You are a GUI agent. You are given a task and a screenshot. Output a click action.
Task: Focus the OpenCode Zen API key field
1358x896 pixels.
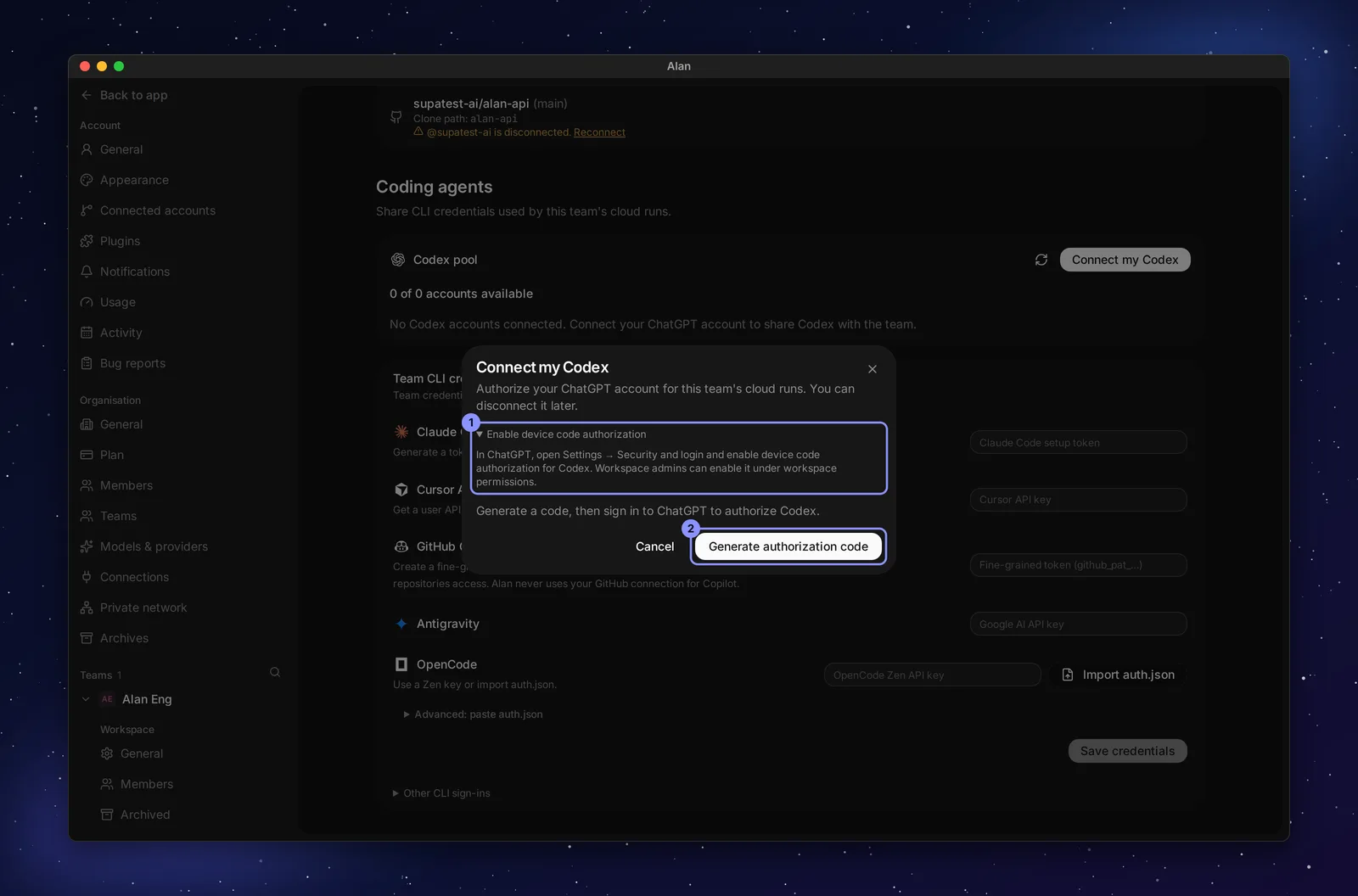click(932, 675)
